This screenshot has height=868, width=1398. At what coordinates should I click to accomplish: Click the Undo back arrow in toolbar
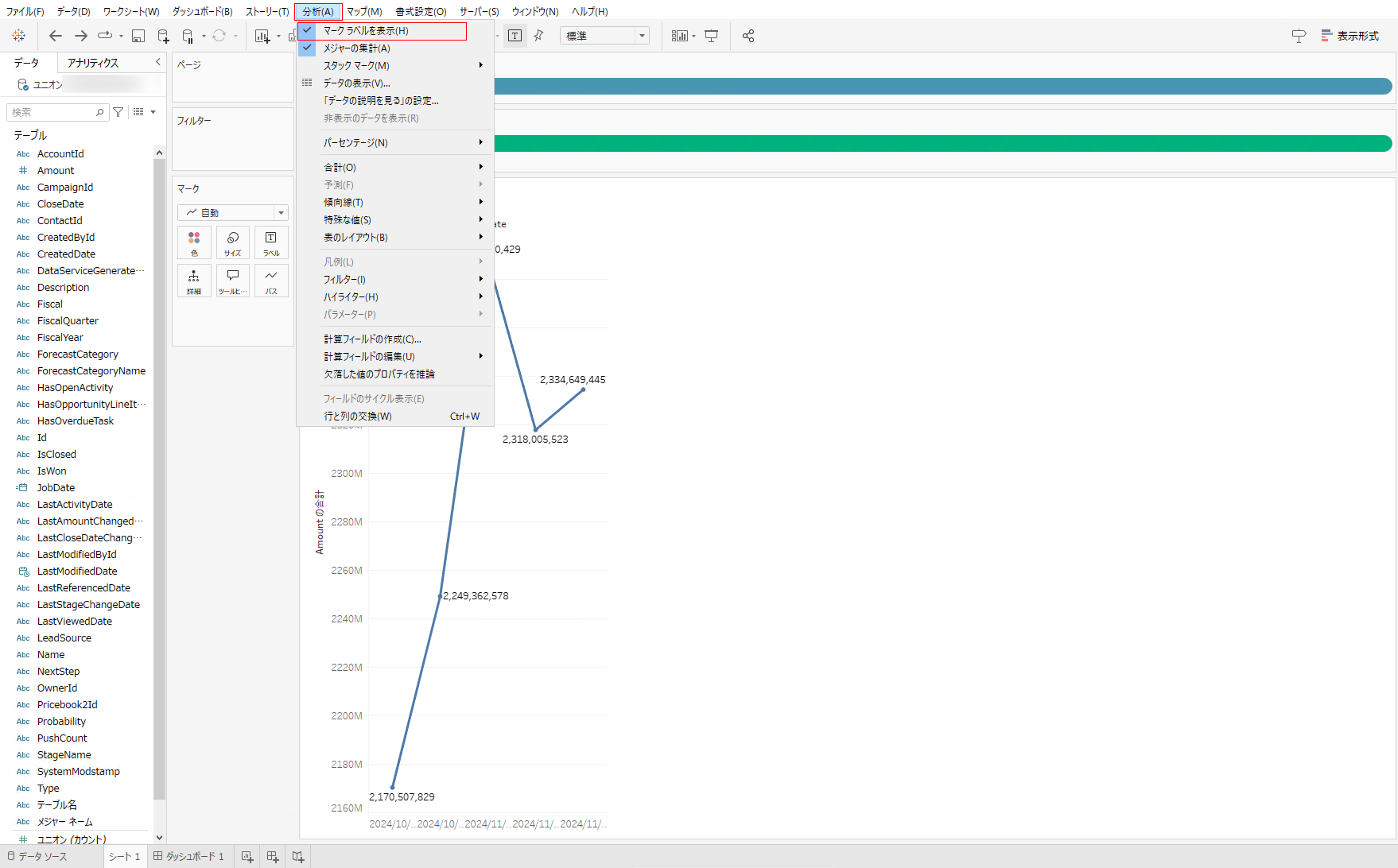click(x=55, y=36)
